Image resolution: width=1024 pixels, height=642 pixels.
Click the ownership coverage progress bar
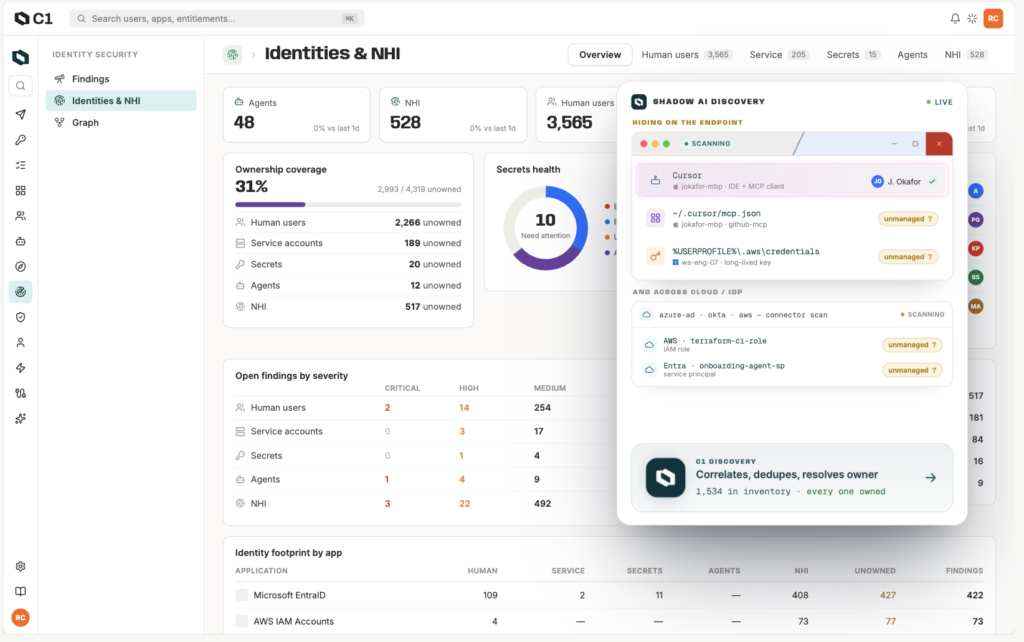[348, 204]
